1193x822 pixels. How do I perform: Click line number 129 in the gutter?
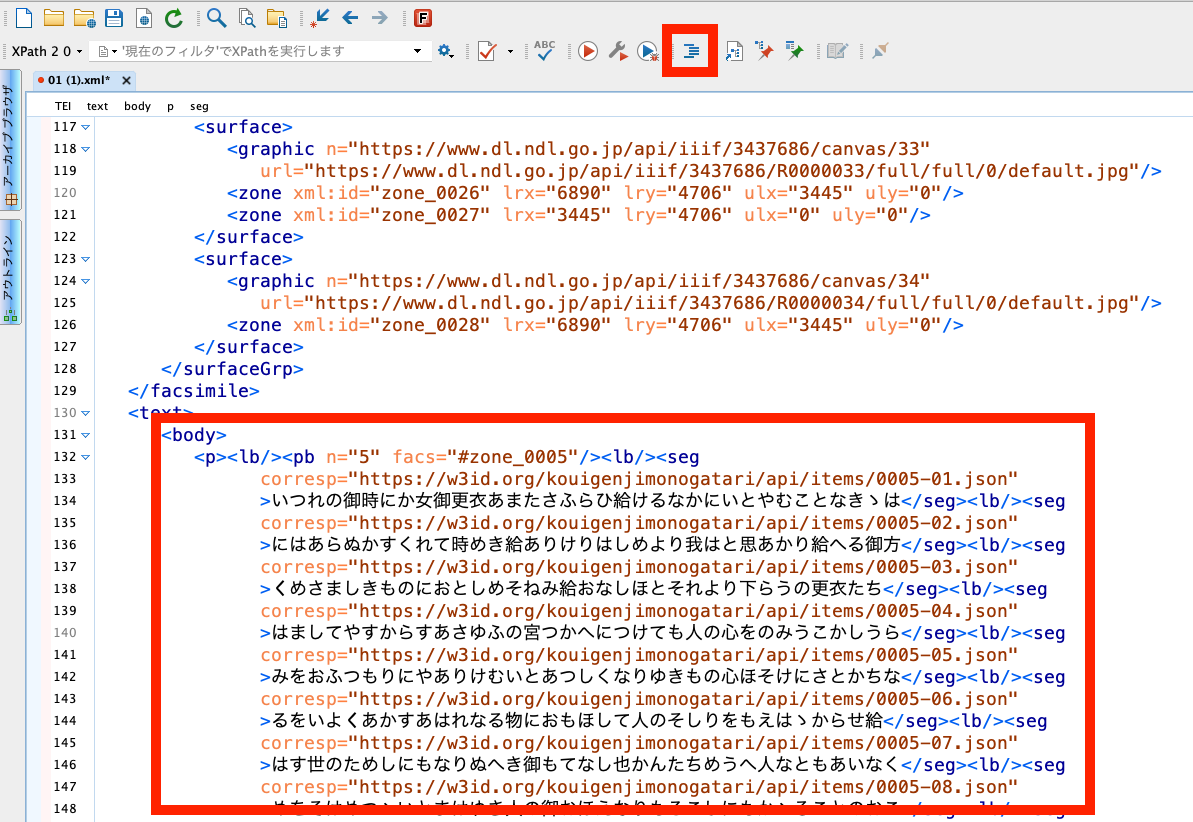[65, 390]
